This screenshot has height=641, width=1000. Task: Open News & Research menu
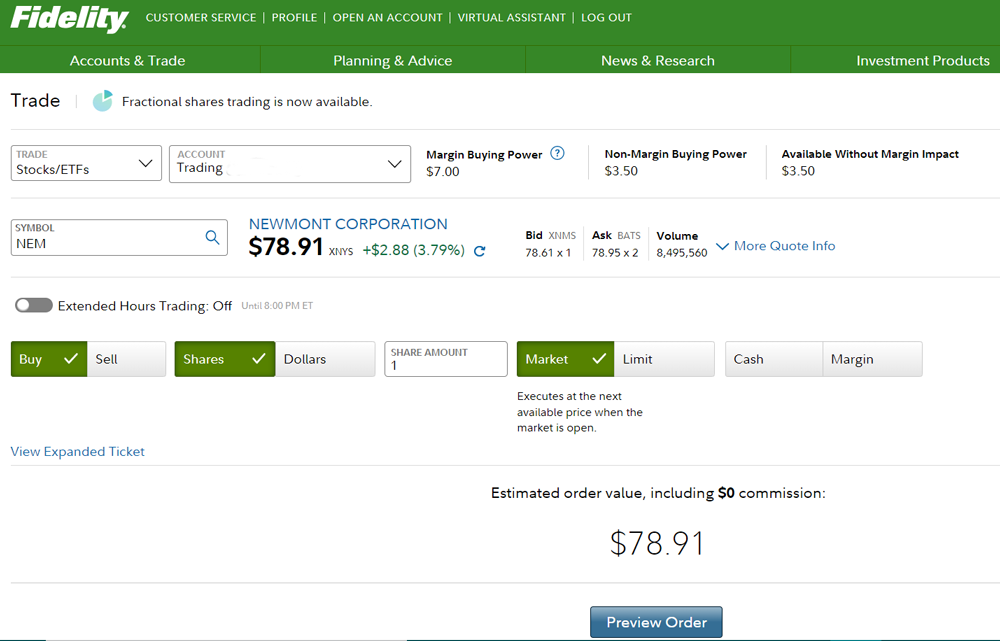(658, 60)
